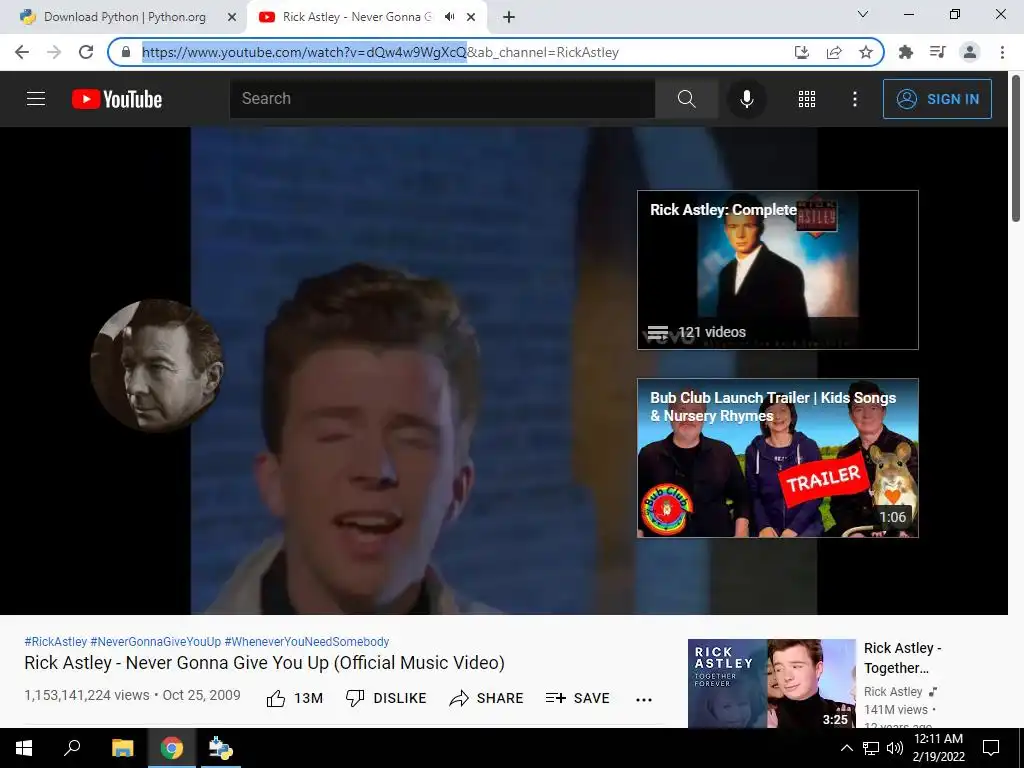1024x768 pixels.
Task: Open Chrome three-dot menu
Action: coord(1002,52)
